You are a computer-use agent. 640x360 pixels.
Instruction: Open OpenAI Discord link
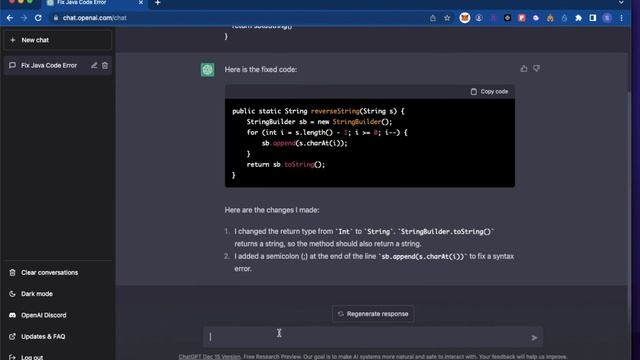point(58,315)
